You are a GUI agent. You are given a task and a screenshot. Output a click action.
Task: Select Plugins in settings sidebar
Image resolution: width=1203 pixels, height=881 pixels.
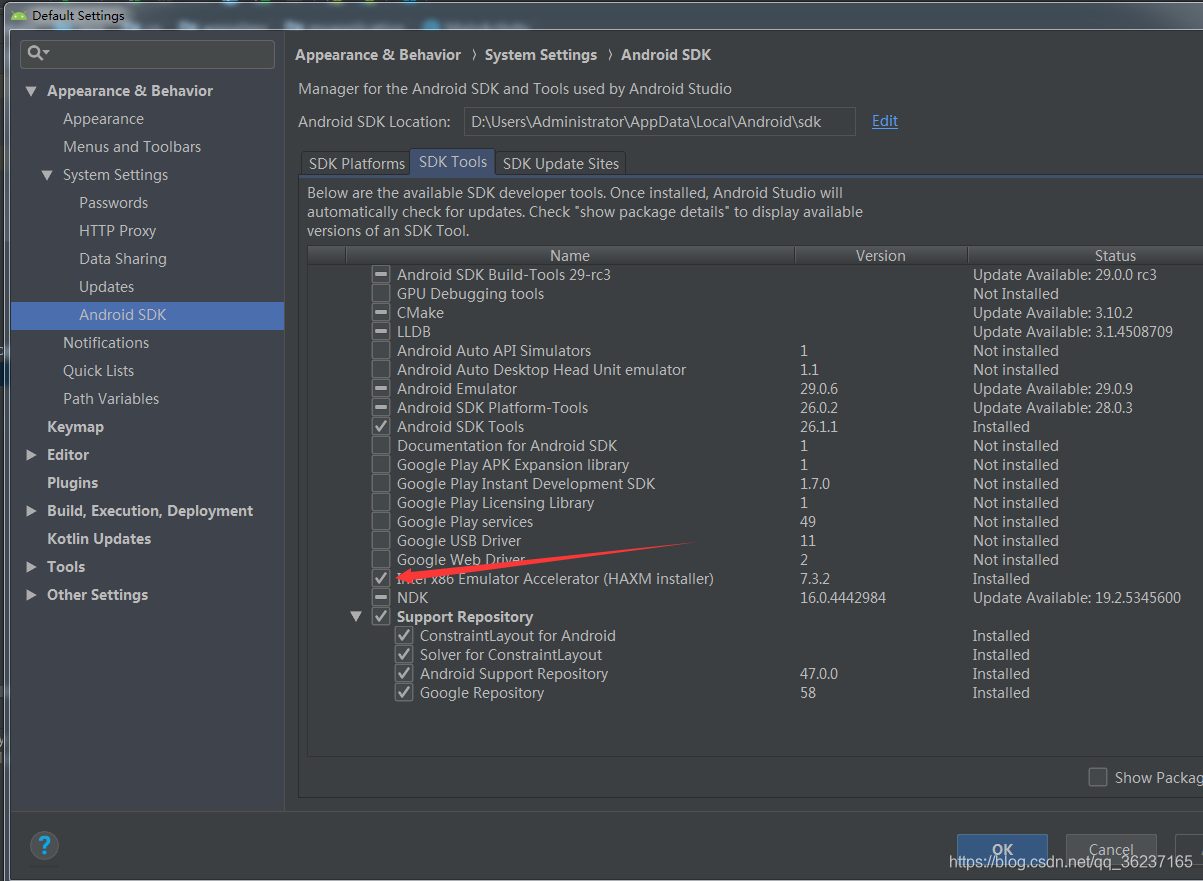coord(72,483)
